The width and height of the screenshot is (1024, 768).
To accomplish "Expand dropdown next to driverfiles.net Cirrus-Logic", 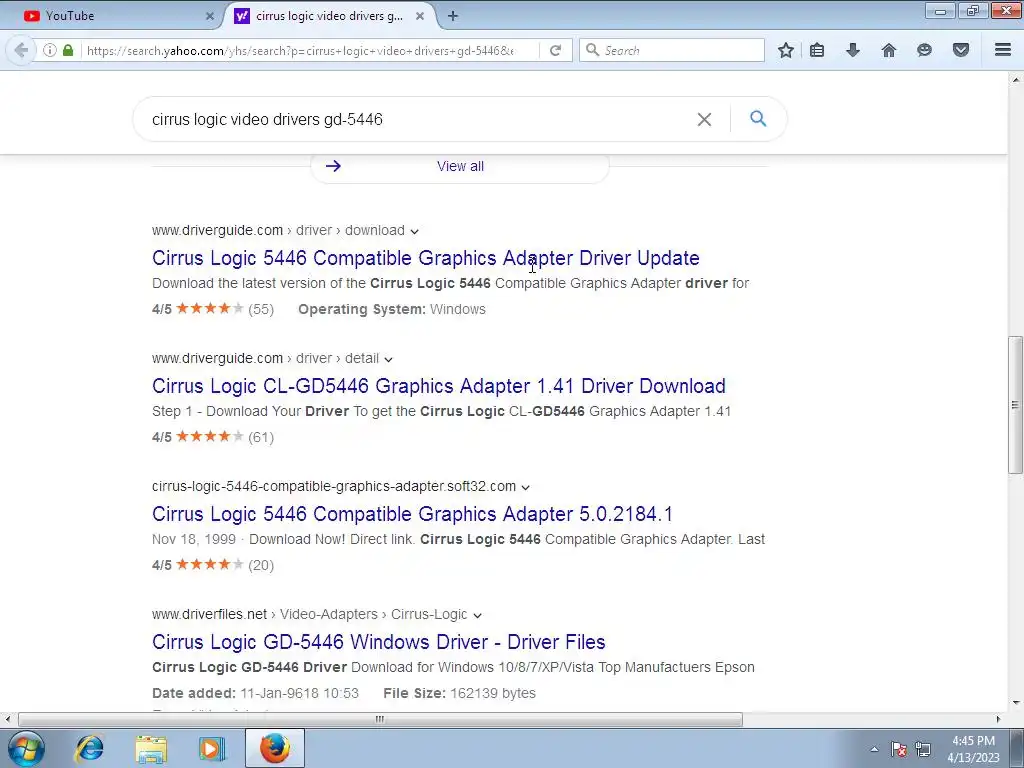I will pyautogui.click(x=477, y=615).
